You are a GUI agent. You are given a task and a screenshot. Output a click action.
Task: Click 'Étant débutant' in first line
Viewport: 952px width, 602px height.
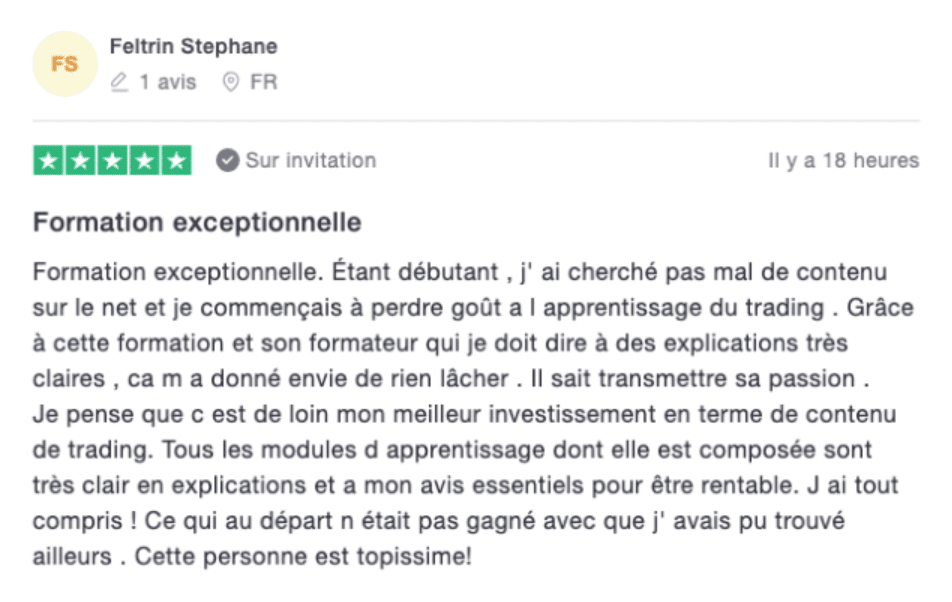click(x=415, y=272)
